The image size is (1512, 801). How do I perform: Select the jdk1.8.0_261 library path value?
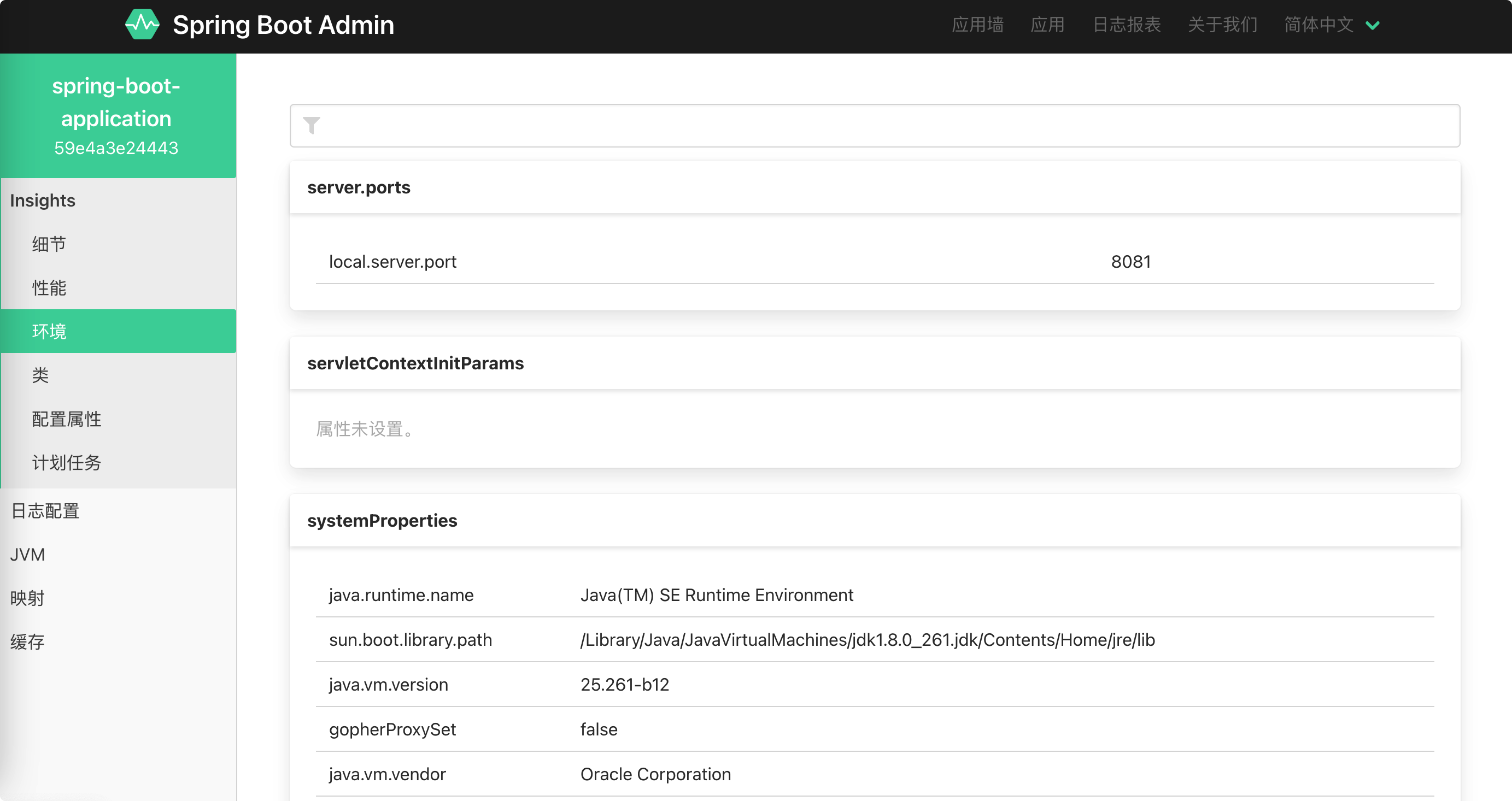click(868, 640)
